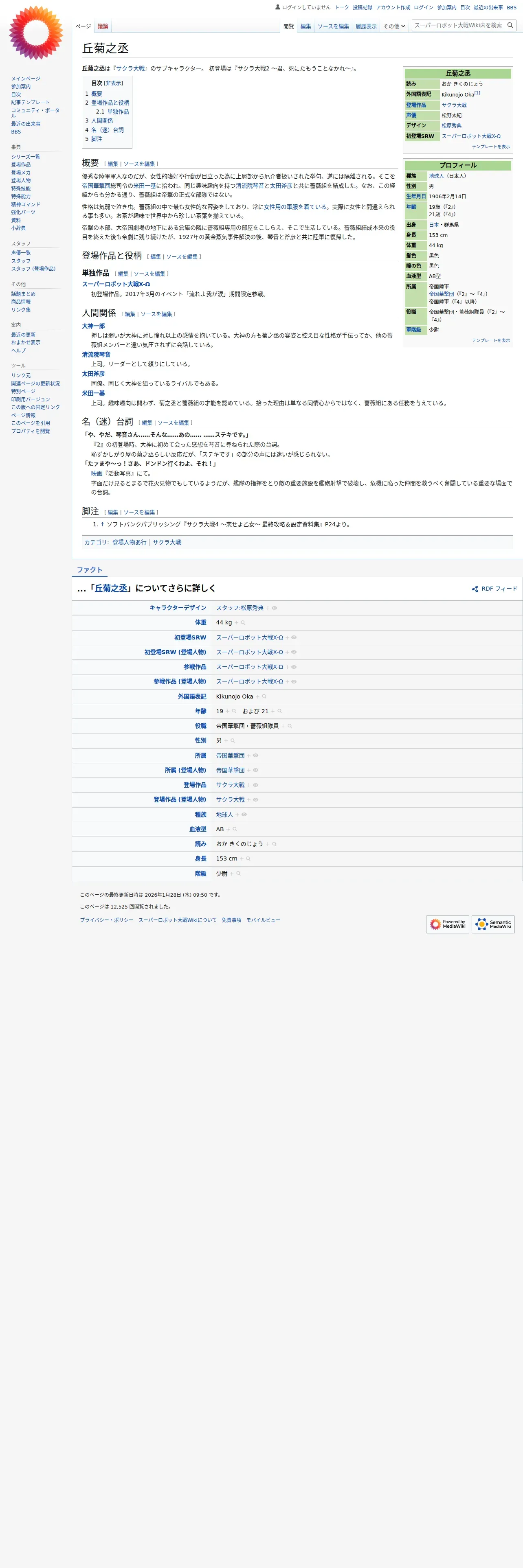Click eye icon in 所属 fact row

[256, 756]
